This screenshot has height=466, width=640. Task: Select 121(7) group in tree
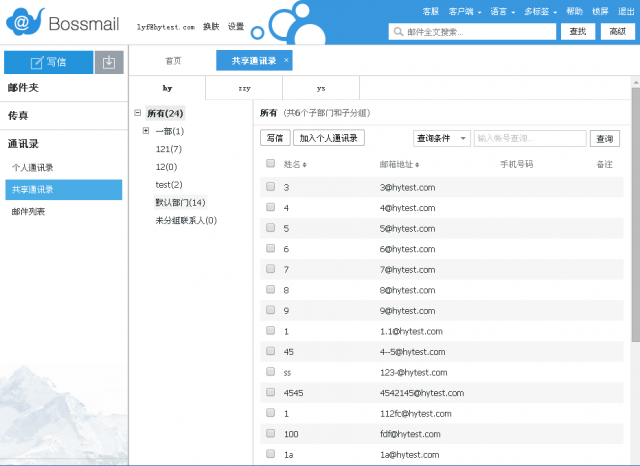point(169,149)
